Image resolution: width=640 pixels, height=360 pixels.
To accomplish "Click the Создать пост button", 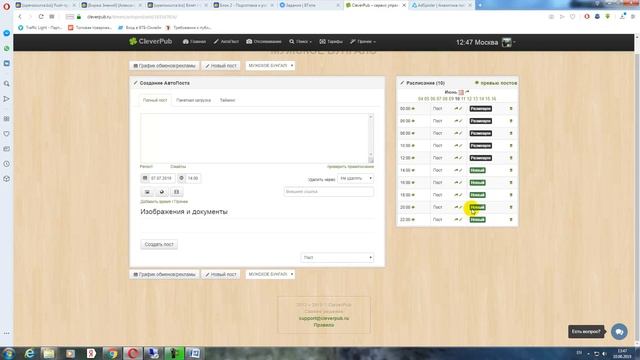I will (159, 244).
